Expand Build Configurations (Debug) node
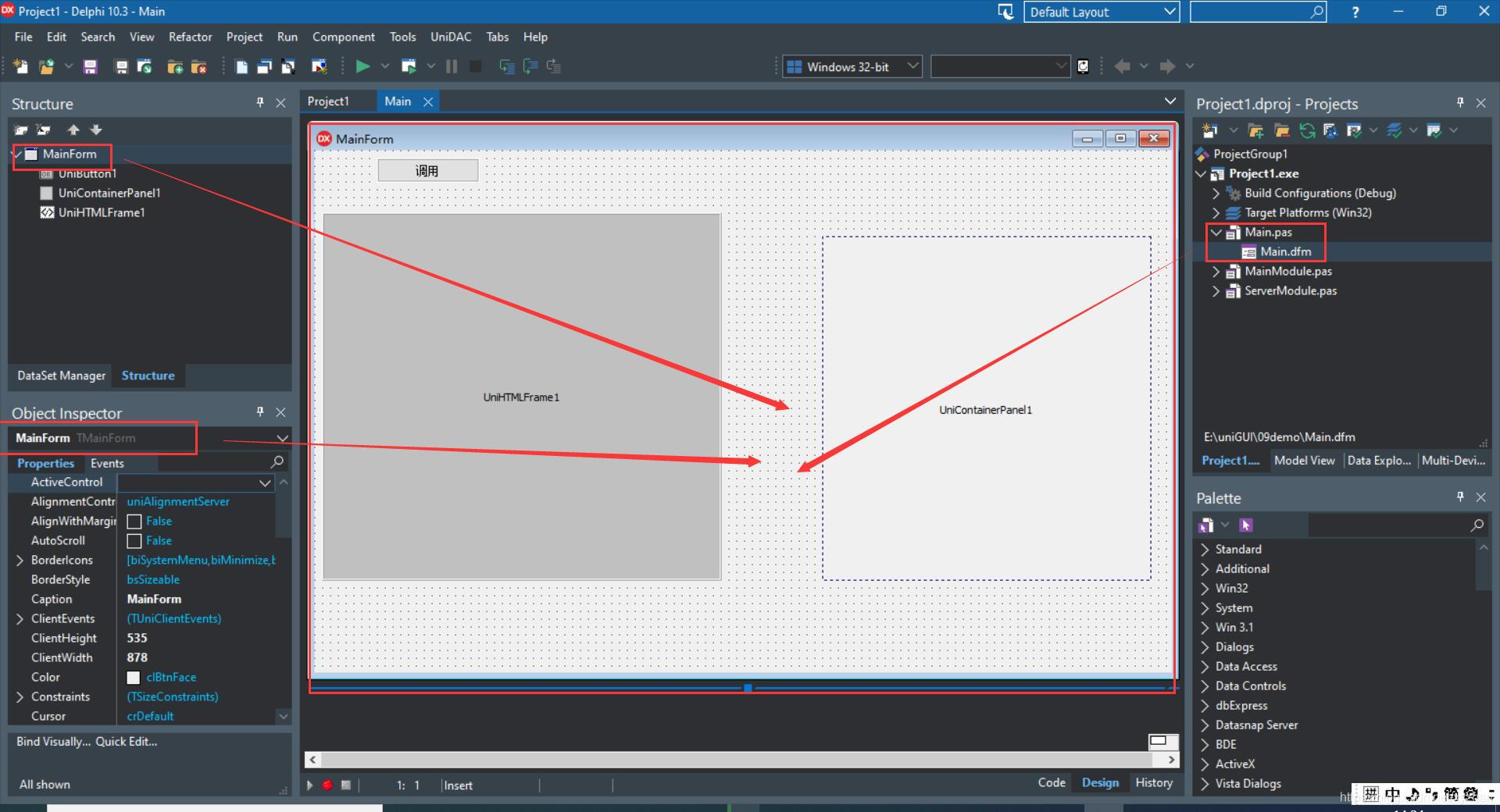Viewport: 1500px width, 812px height. click(x=1216, y=193)
